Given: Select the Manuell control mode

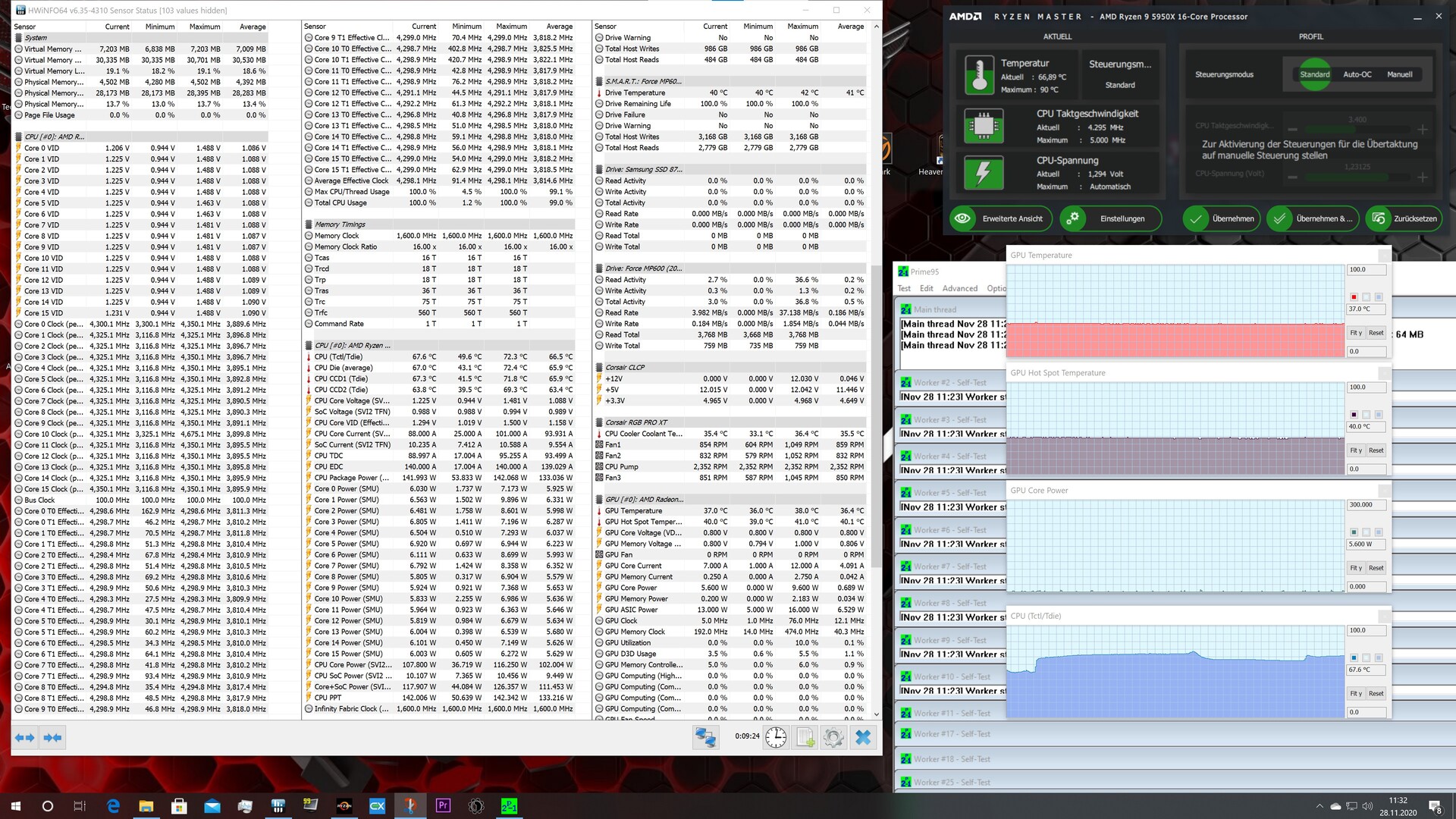Looking at the screenshot, I should [x=1399, y=74].
